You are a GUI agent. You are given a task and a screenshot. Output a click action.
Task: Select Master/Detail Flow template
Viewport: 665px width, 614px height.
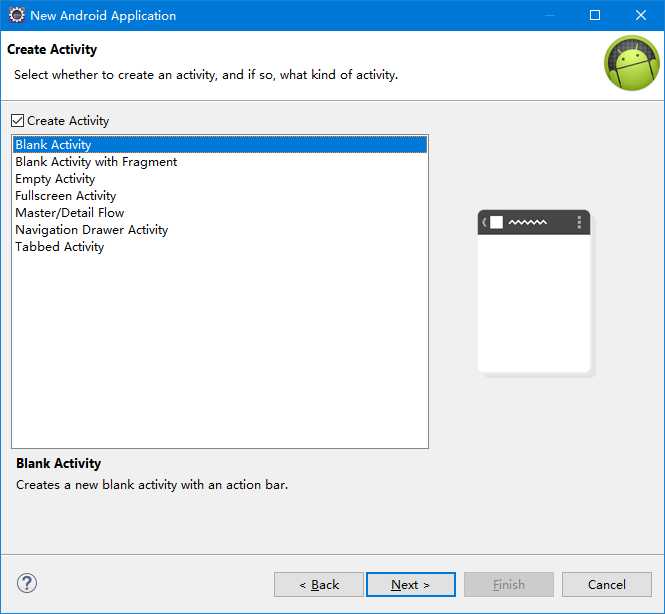point(220,212)
